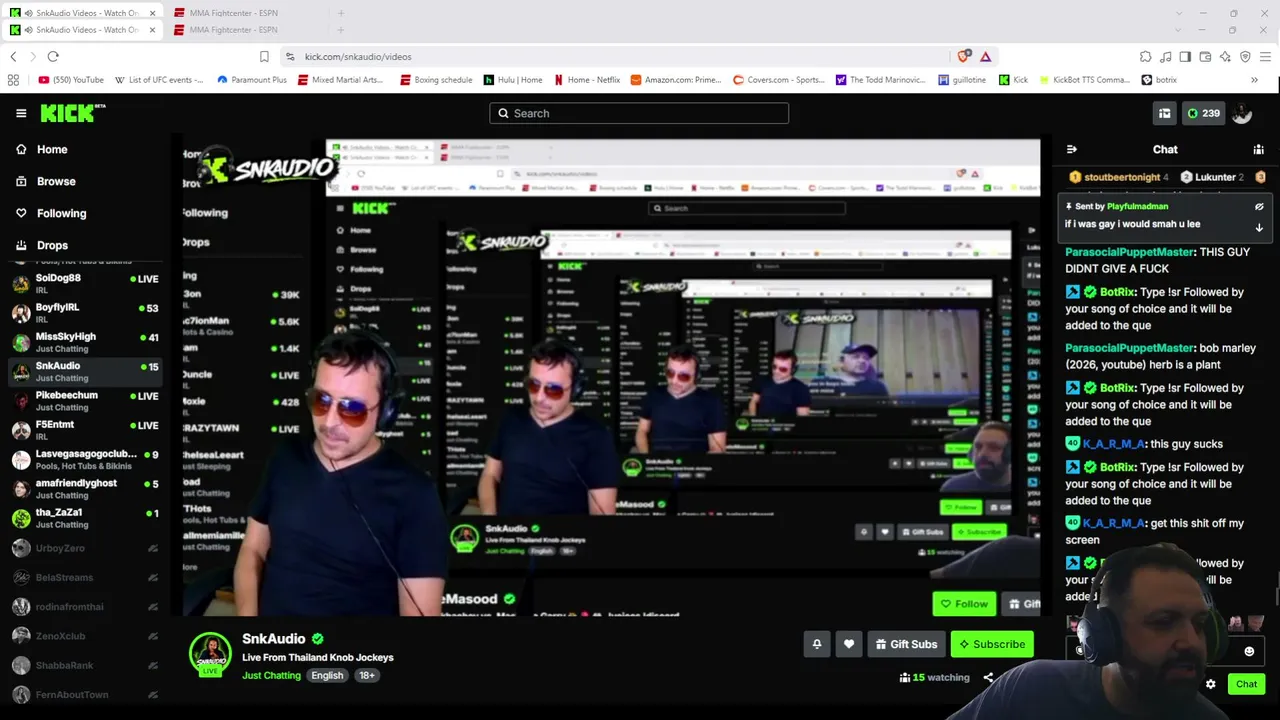Viewport: 1280px width, 720px height.
Task: Open BoyflyIRL channel in the sidebar
Action: pyautogui.click(x=85, y=312)
